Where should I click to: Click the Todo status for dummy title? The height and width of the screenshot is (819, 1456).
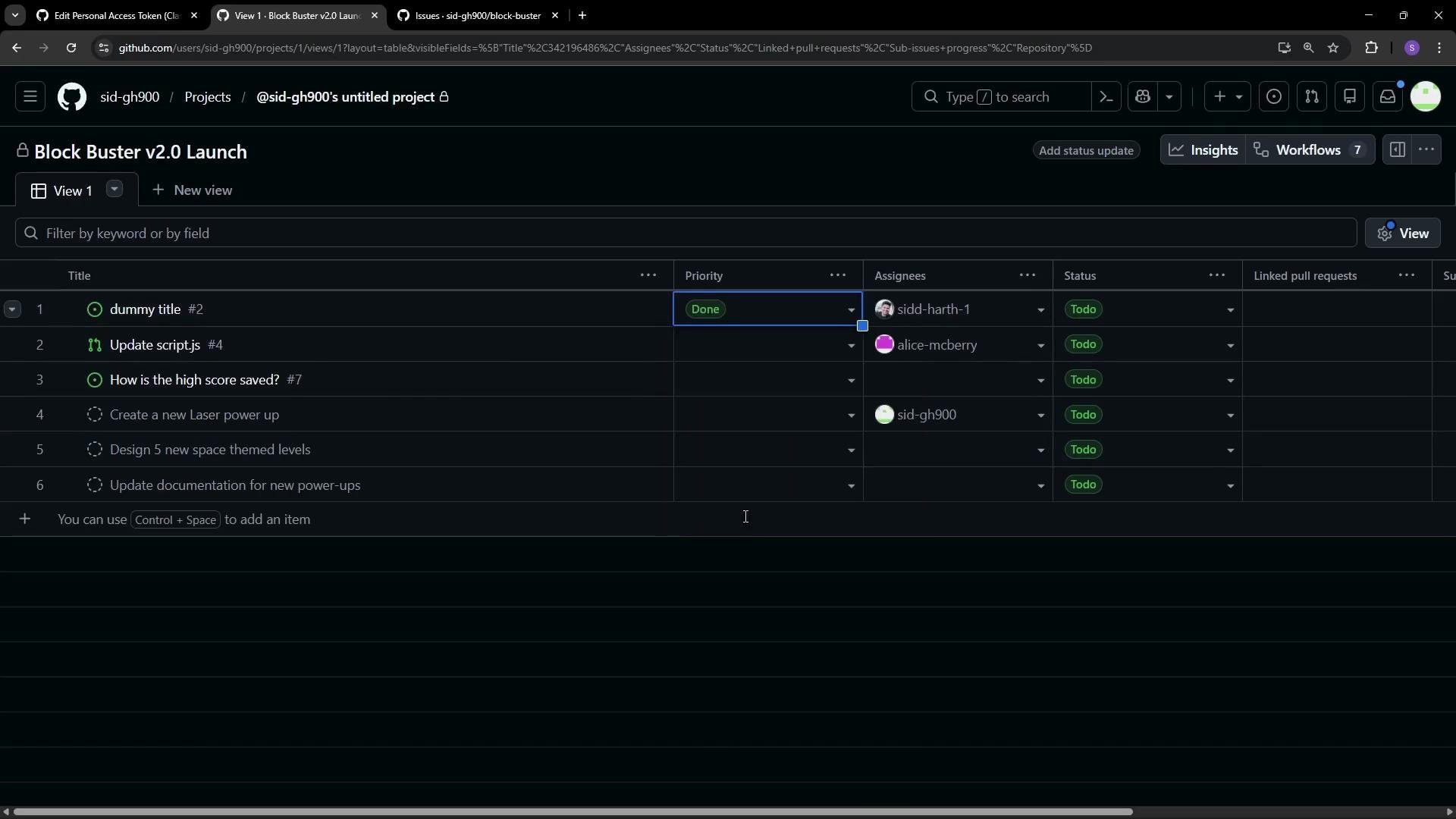pyautogui.click(x=1083, y=309)
